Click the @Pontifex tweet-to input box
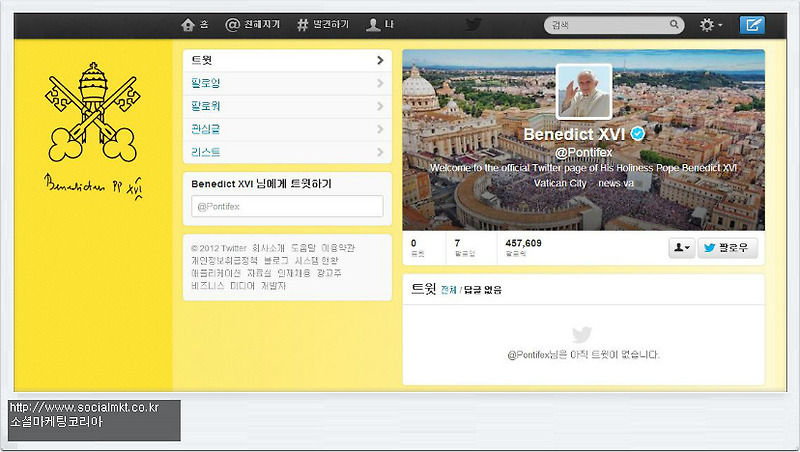Viewport: 800px width, 452px height. pyautogui.click(x=287, y=206)
